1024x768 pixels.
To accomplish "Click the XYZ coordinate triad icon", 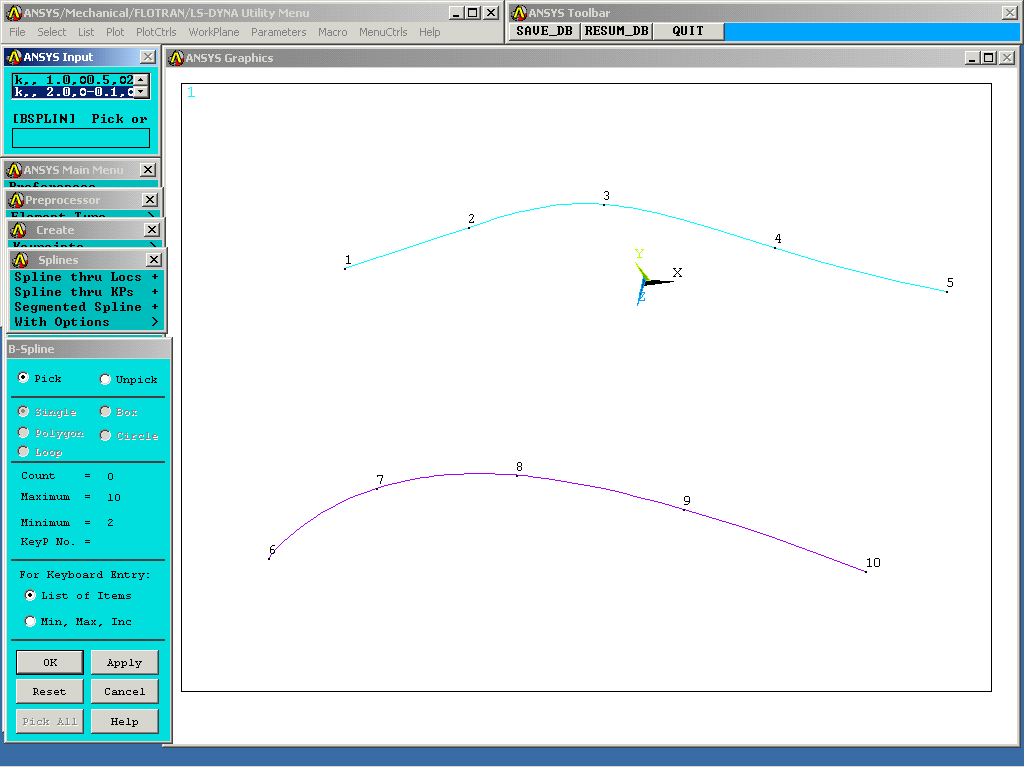I will (656, 276).
